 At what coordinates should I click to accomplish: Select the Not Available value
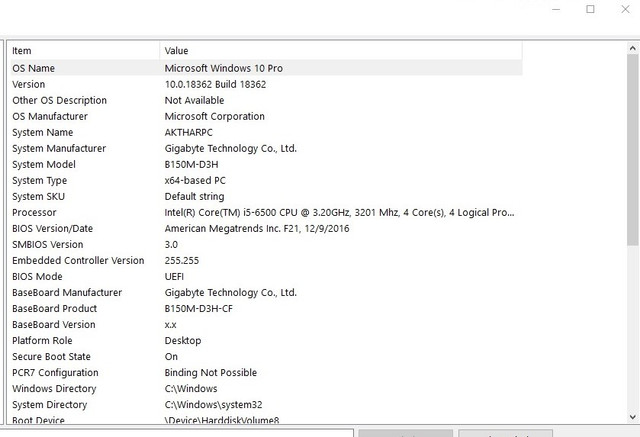194,100
